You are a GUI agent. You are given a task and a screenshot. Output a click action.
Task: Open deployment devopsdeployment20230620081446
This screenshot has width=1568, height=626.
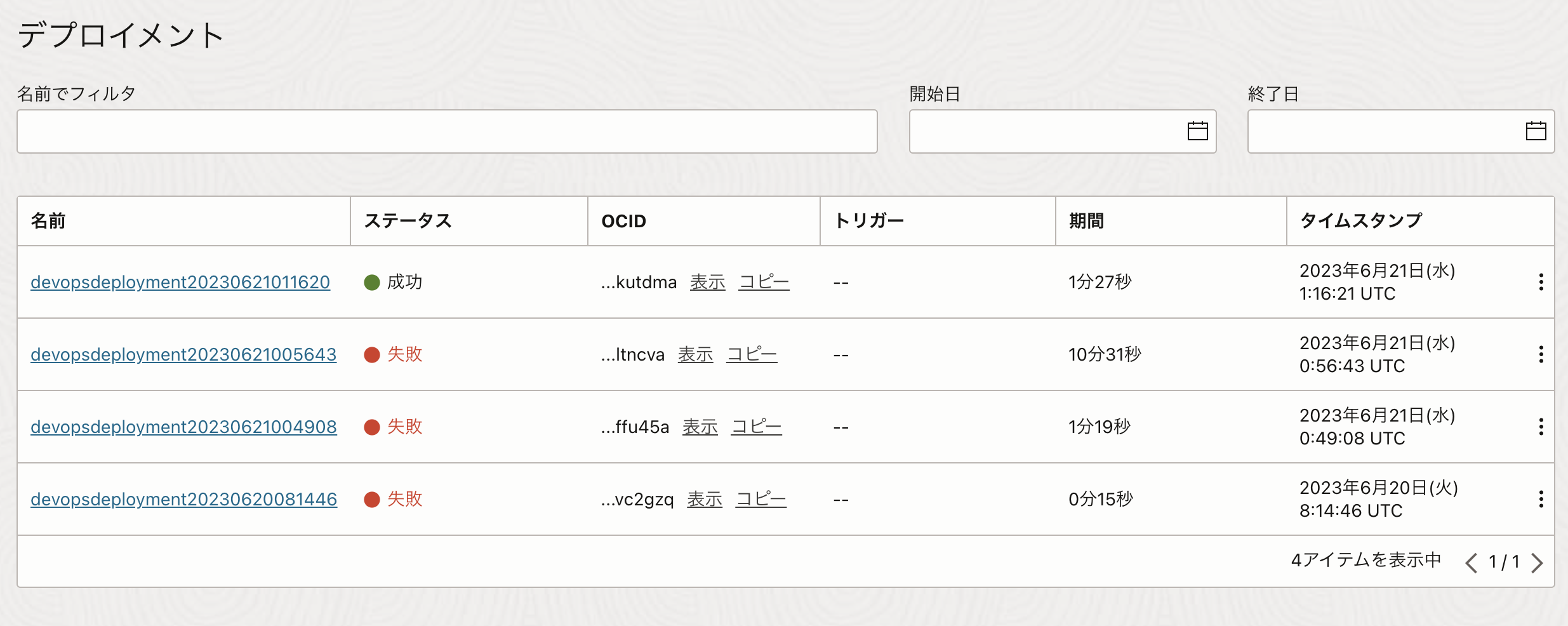point(183,499)
